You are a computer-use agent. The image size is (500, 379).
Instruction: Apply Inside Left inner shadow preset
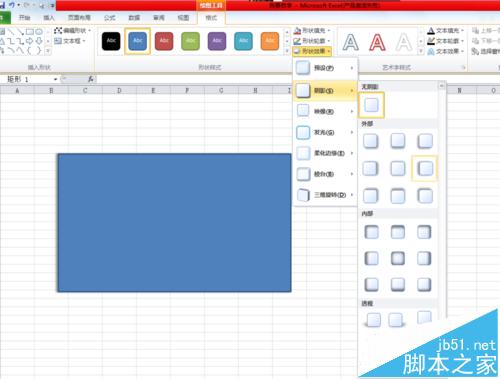(371, 258)
